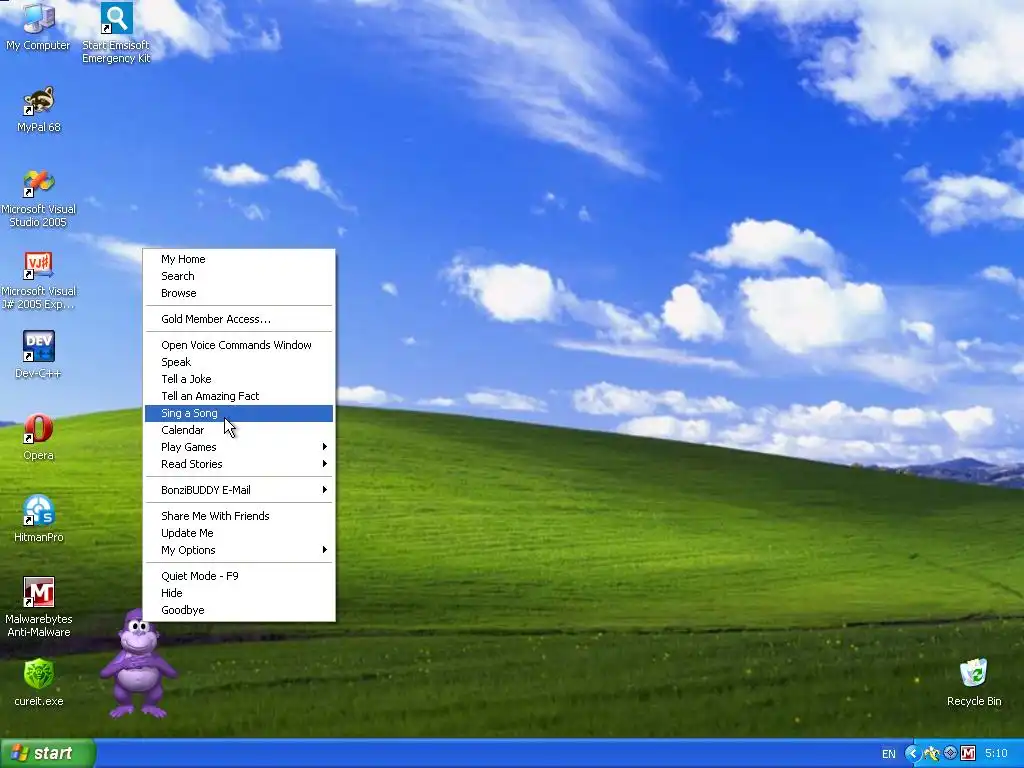Choose My Home from the Bonzi menu
This screenshot has height=768, width=1024.
click(x=239, y=259)
